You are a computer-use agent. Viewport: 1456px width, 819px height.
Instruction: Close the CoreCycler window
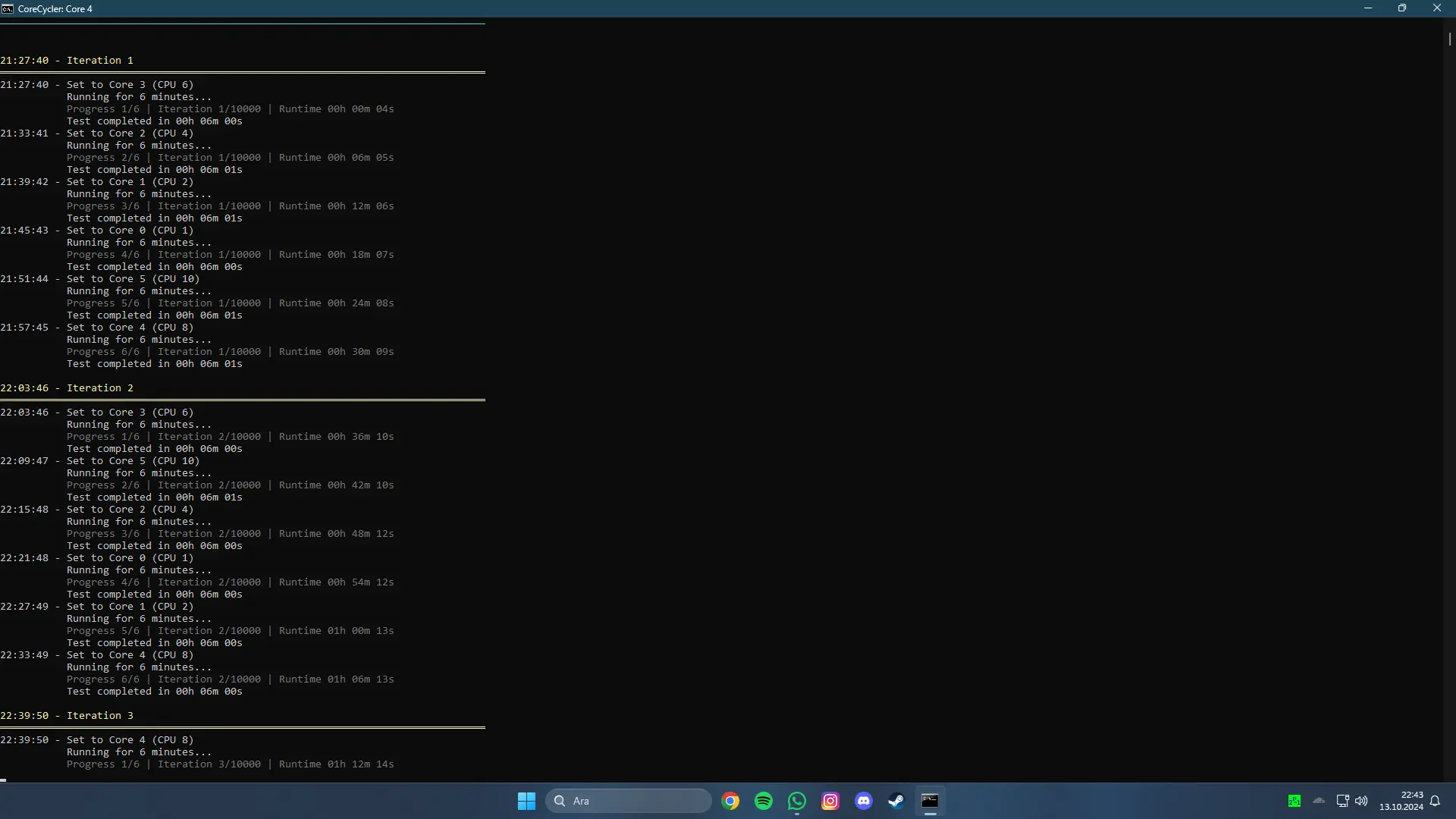click(1437, 8)
